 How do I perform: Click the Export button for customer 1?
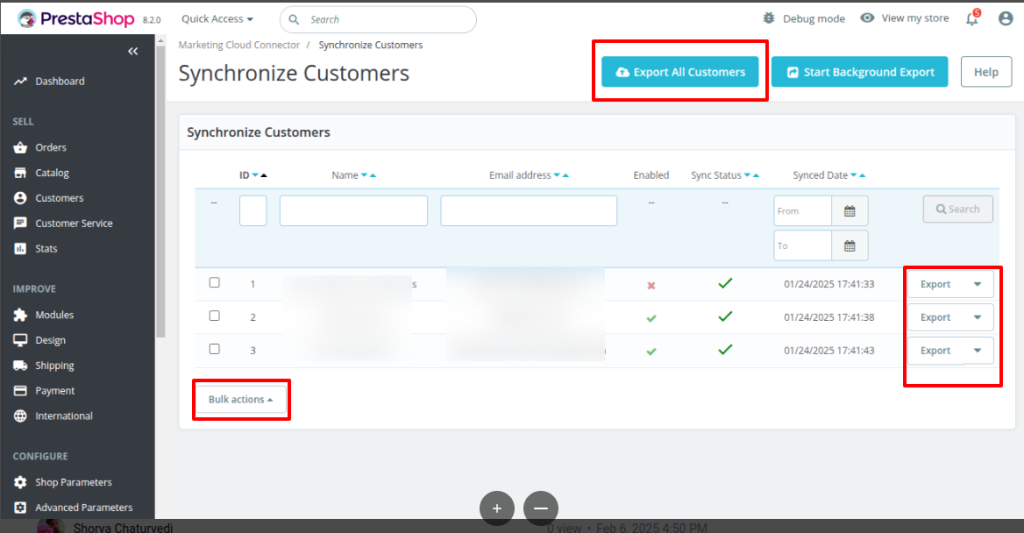(x=935, y=284)
